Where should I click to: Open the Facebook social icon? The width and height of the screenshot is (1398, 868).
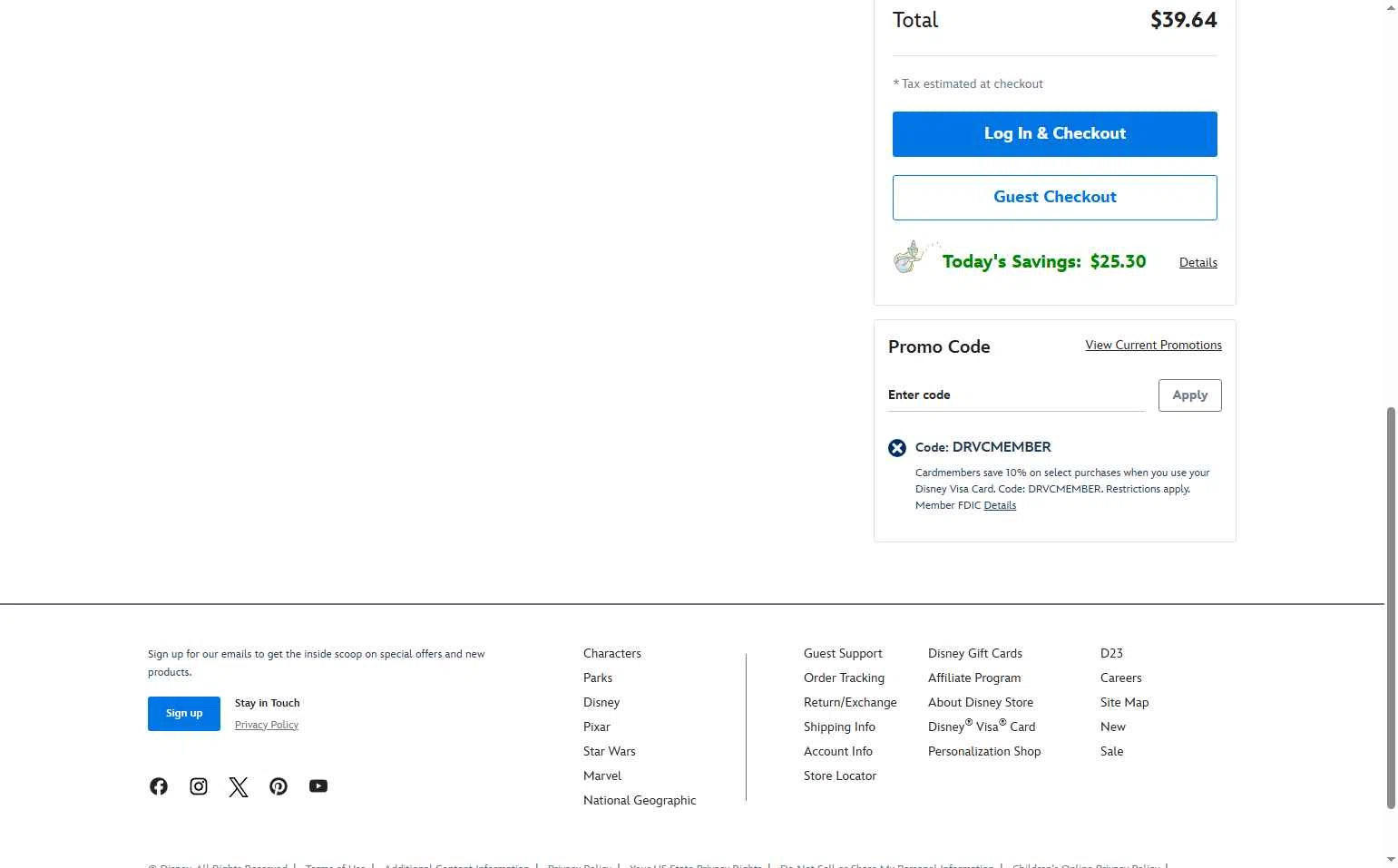(x=159, y=786)
